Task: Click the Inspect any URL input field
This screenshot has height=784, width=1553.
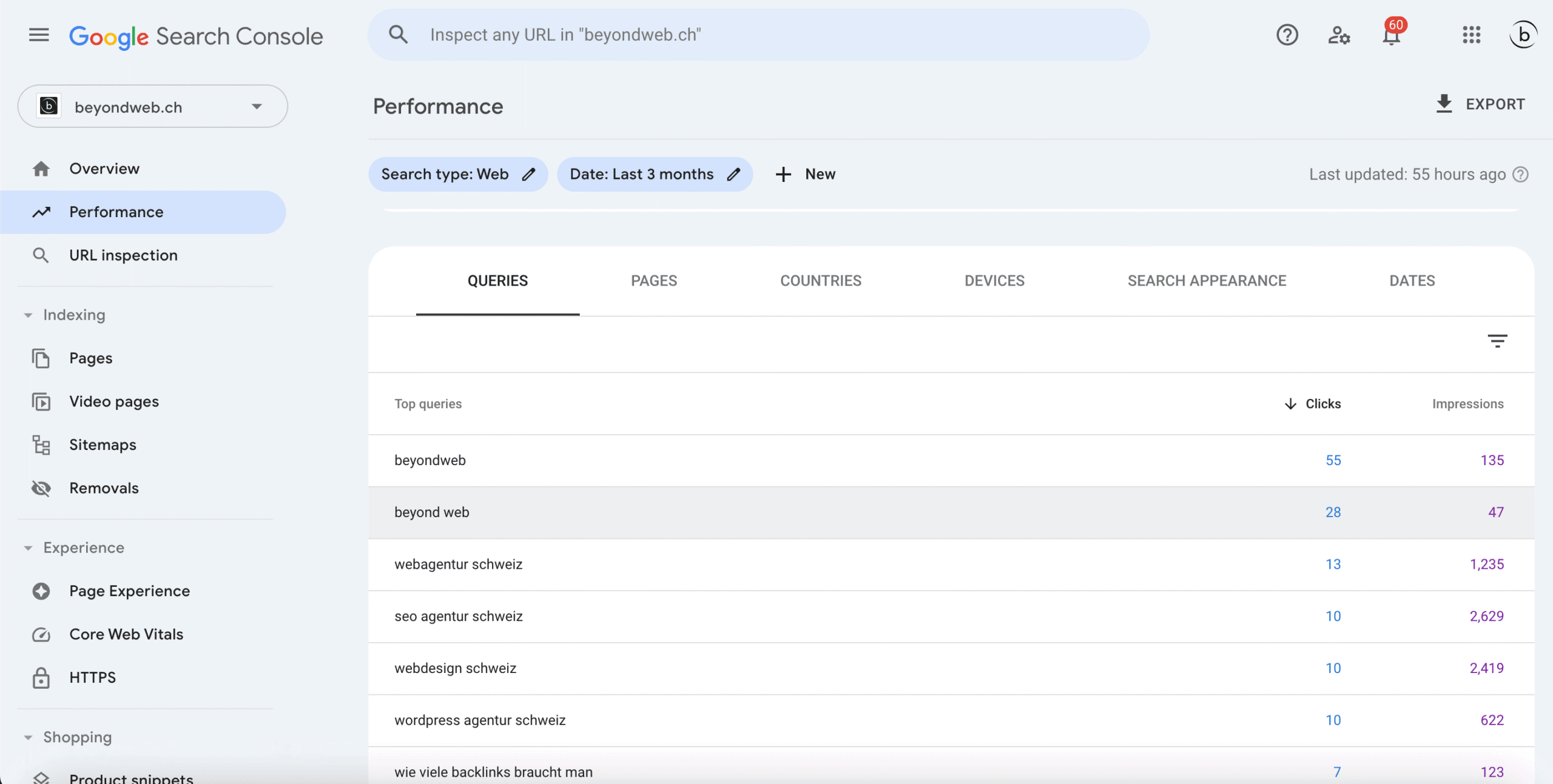Action: click(x=758, y=35)
